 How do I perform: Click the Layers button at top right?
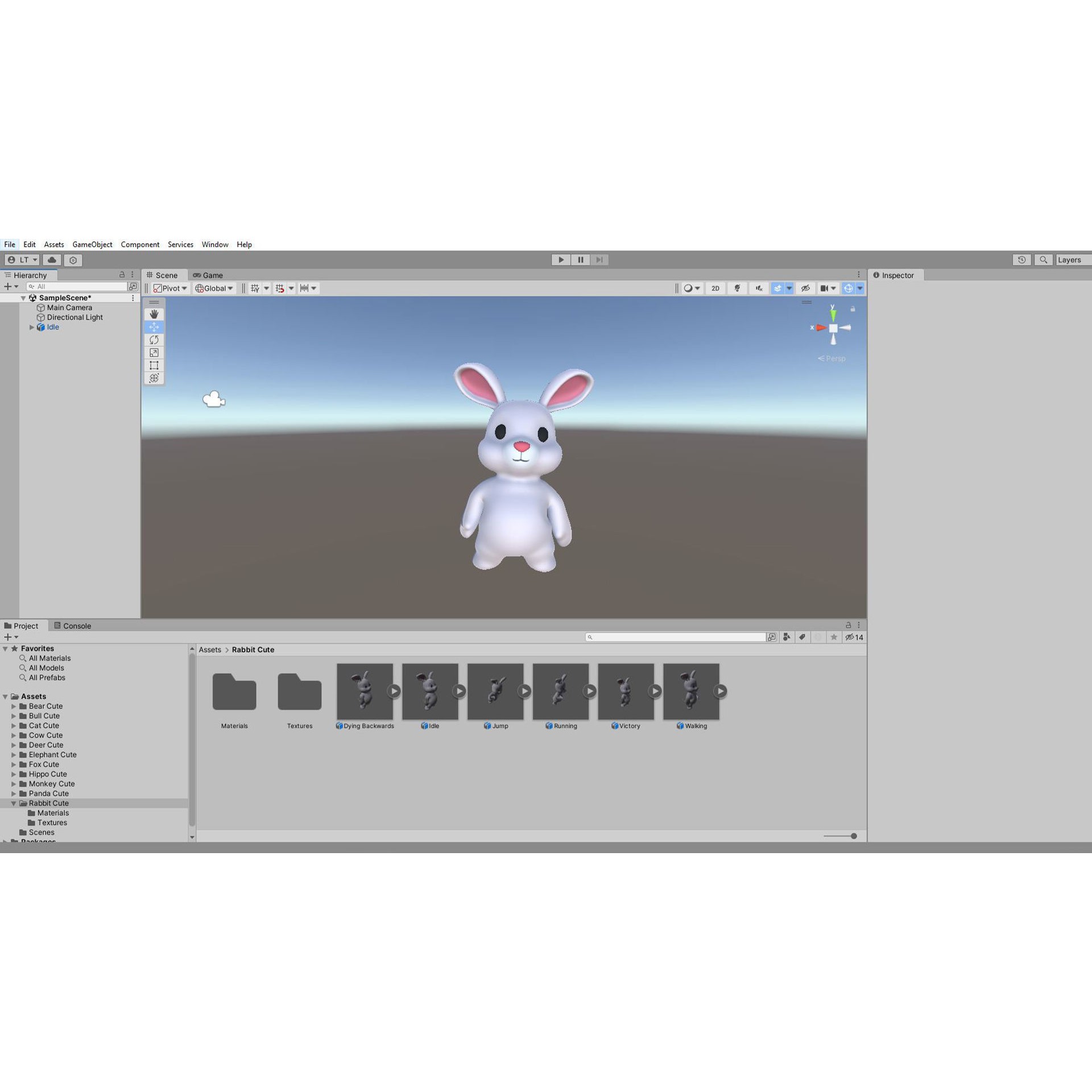(x=1072, y=259)
